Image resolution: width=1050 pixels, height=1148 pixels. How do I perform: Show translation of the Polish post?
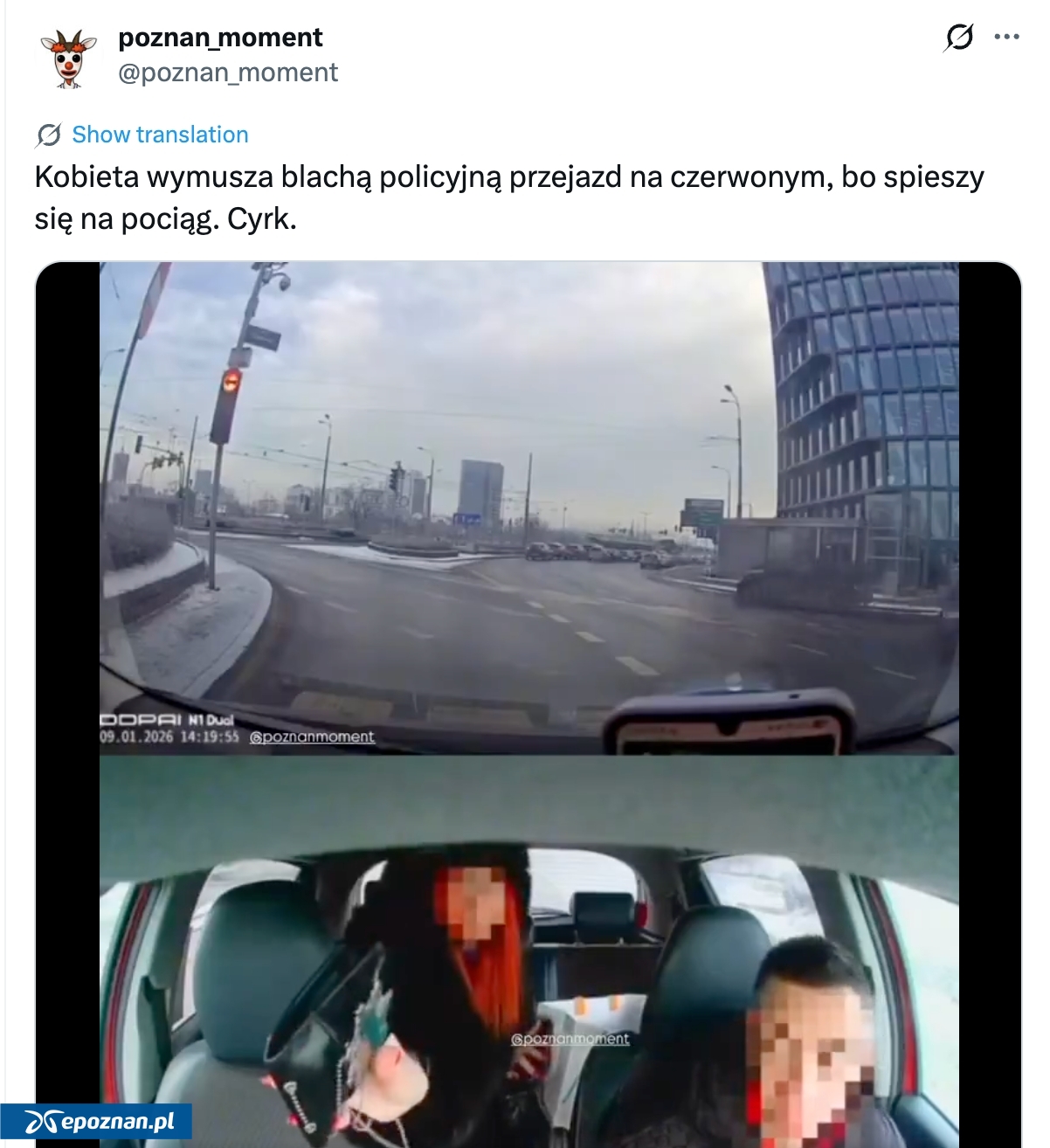pyautogui.click(x=160, y=135)
